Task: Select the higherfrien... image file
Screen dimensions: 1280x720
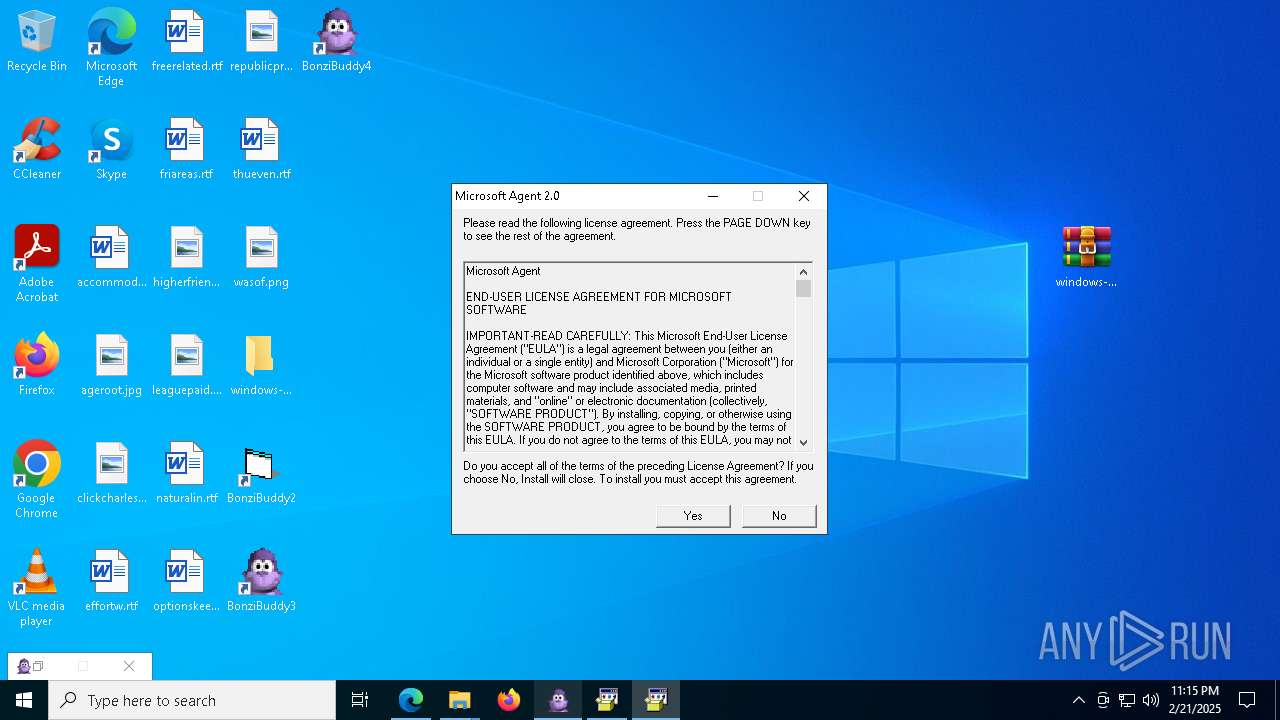Action: [186, 257]
